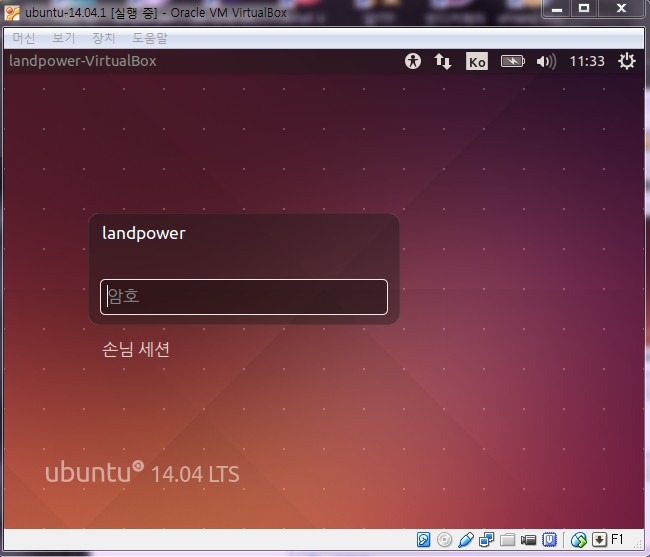Open the 장치 menu
Viewport: 650px width, 557px height.
click(x=104, y=38)
